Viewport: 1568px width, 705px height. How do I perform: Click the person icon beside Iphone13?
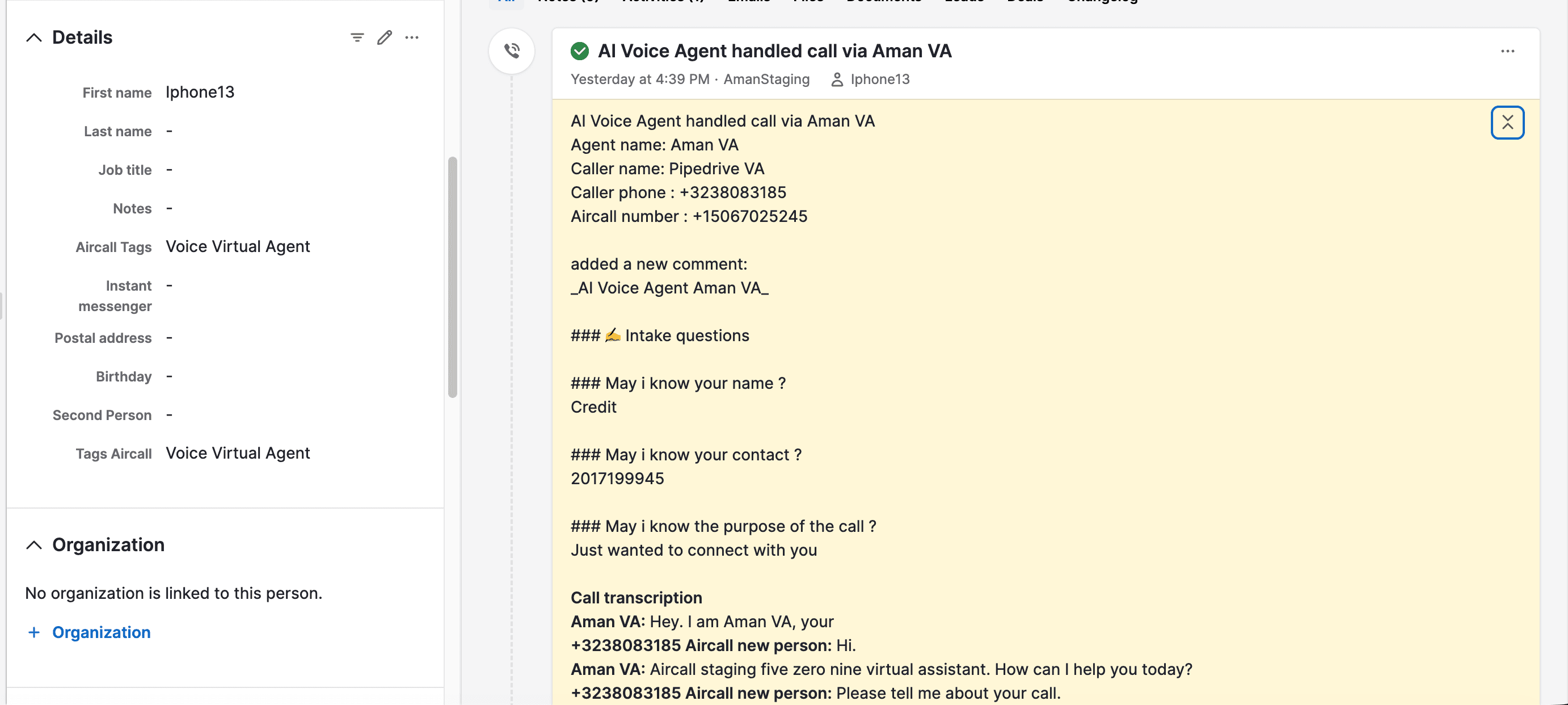(x=837, y=80)
